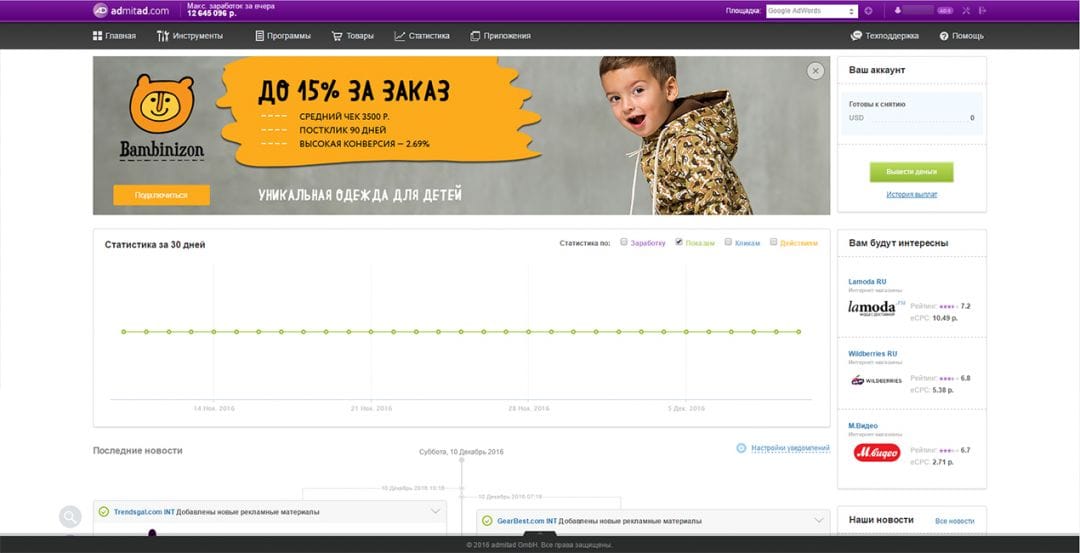Toggle the Кликам statistics checkbox
This screenshot has width=1080, height=553.
(x=728, y=242)
